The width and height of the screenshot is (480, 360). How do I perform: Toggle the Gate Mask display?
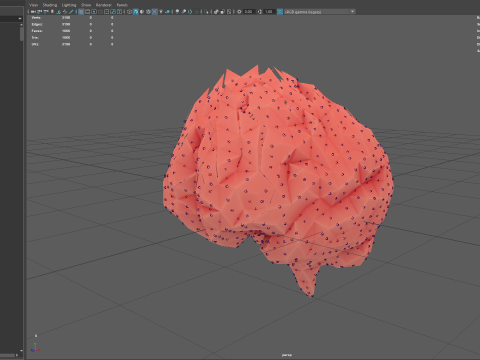(100, 12)
